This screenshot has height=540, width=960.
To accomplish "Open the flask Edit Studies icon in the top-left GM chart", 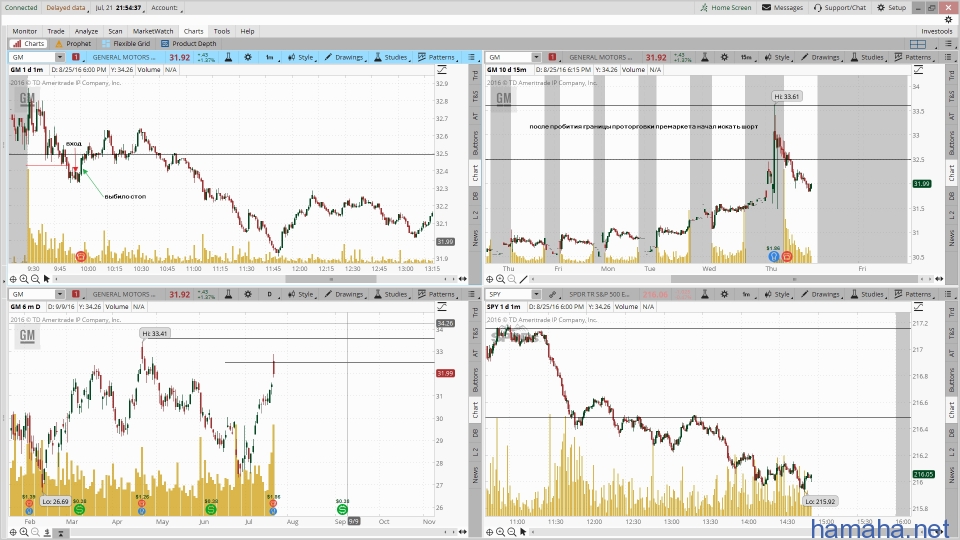I will [228, 57].
